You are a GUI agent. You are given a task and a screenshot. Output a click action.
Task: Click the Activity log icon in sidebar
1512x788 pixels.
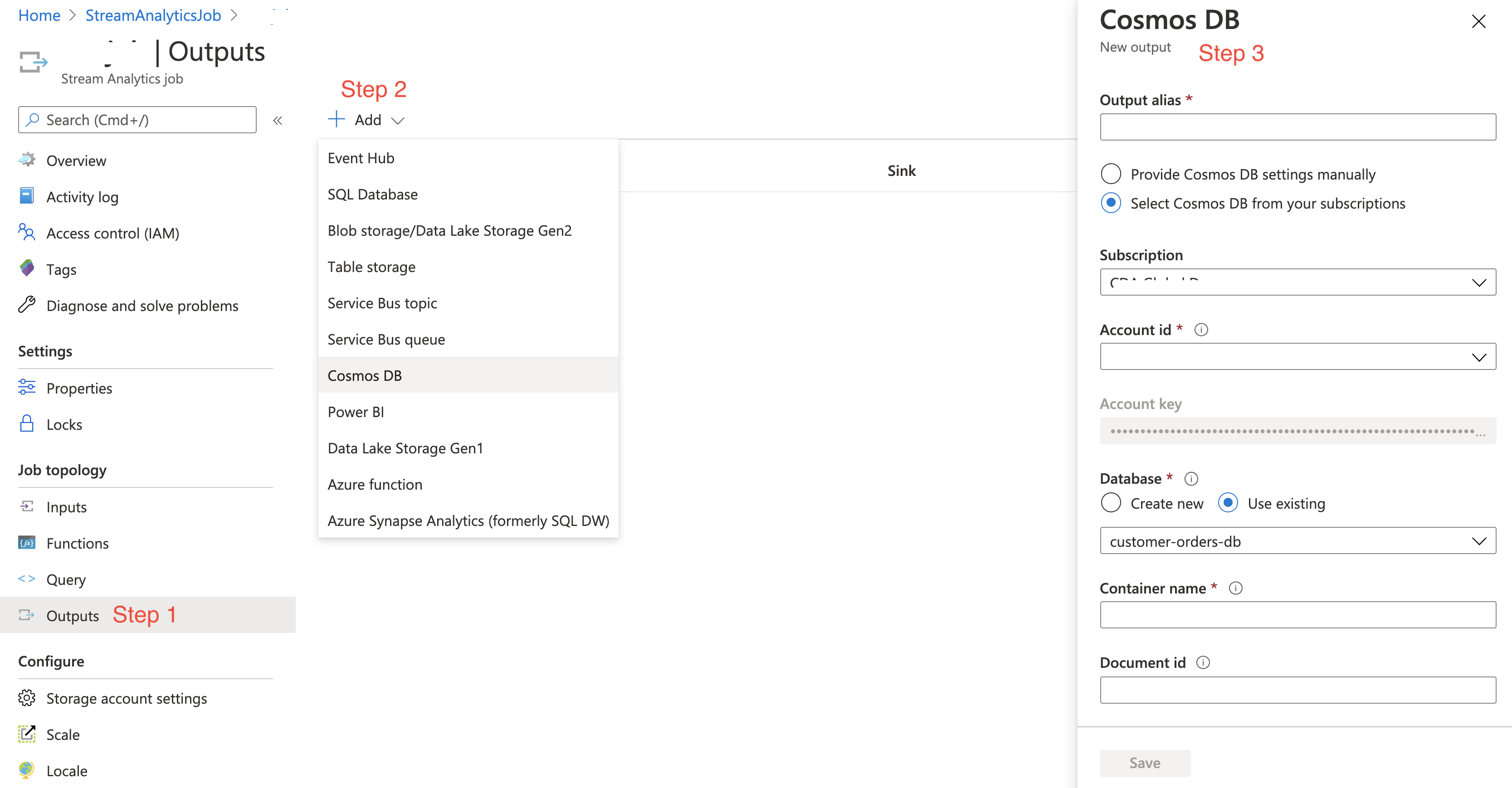click(x=26, y=196)
